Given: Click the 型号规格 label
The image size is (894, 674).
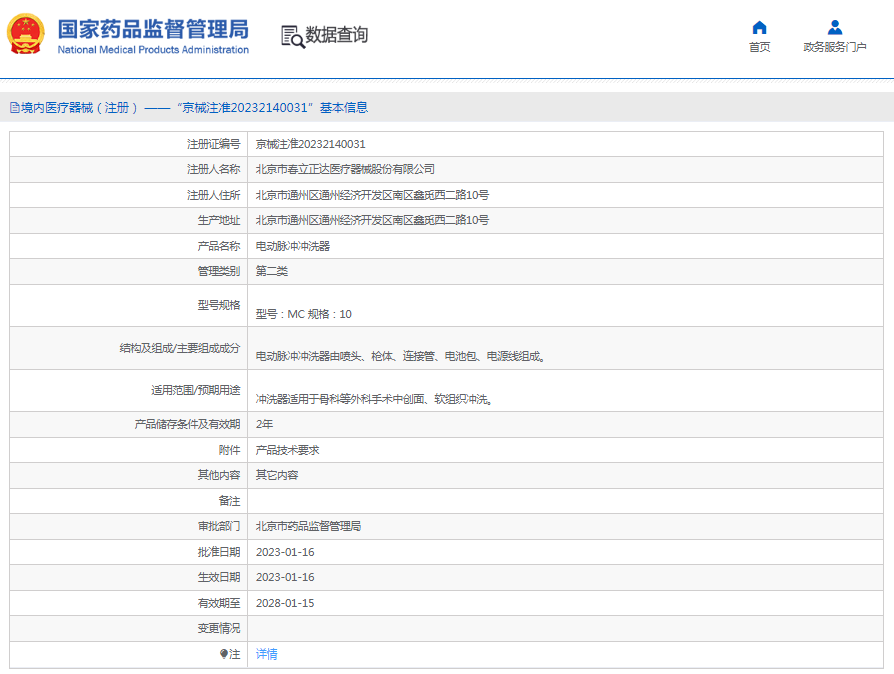Looking at the screenshot, I should [219, 305].
